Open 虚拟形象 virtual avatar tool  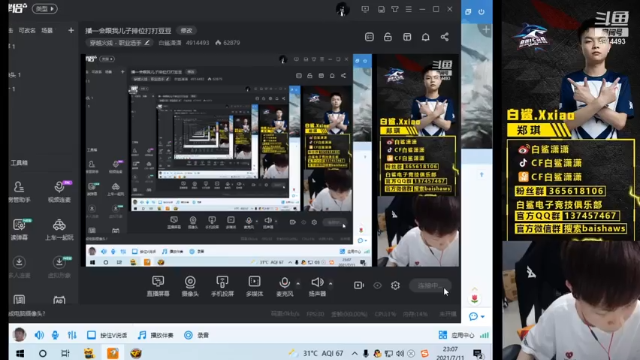coord(59,267)
